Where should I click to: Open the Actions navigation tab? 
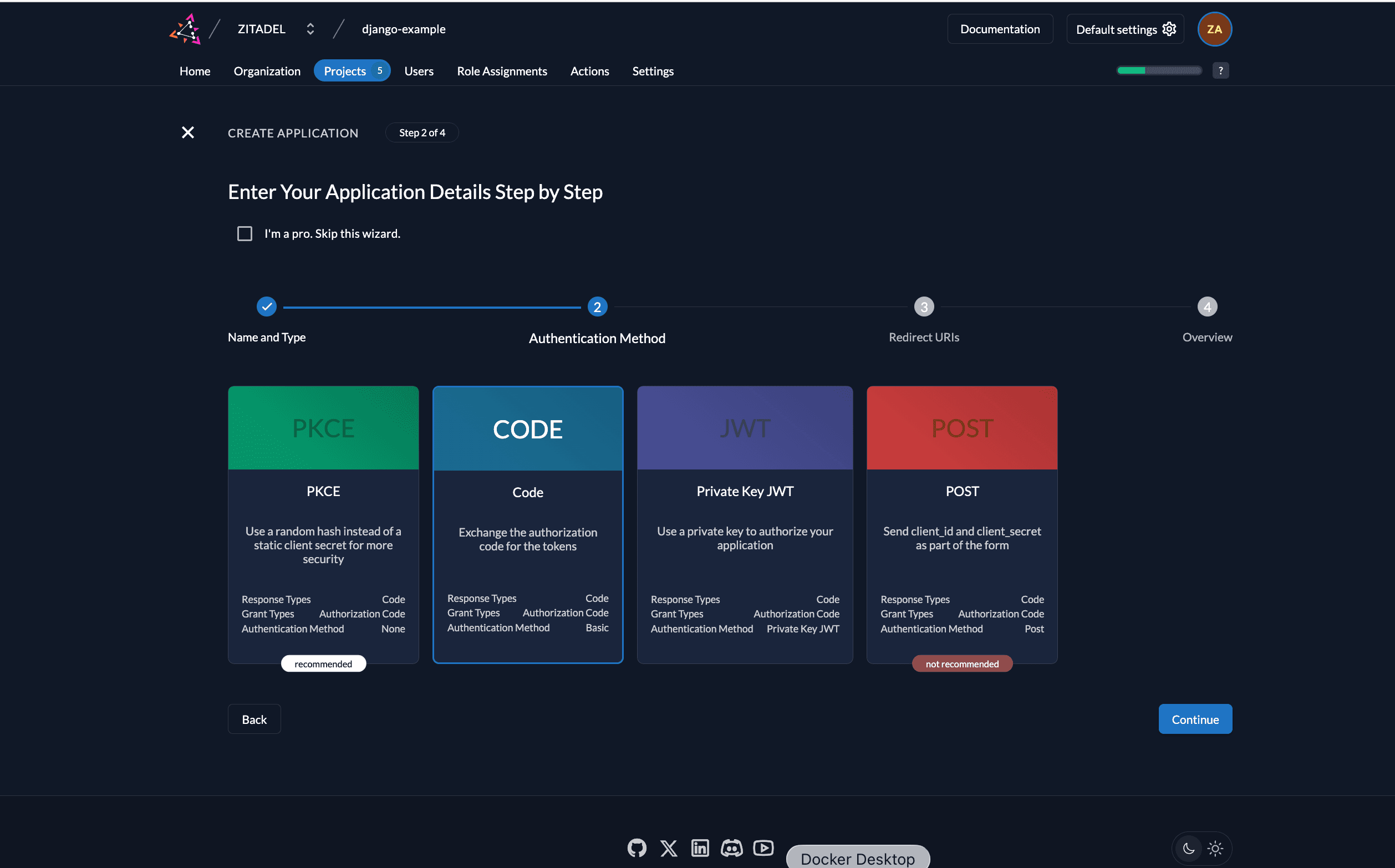[x=589, y=70]
